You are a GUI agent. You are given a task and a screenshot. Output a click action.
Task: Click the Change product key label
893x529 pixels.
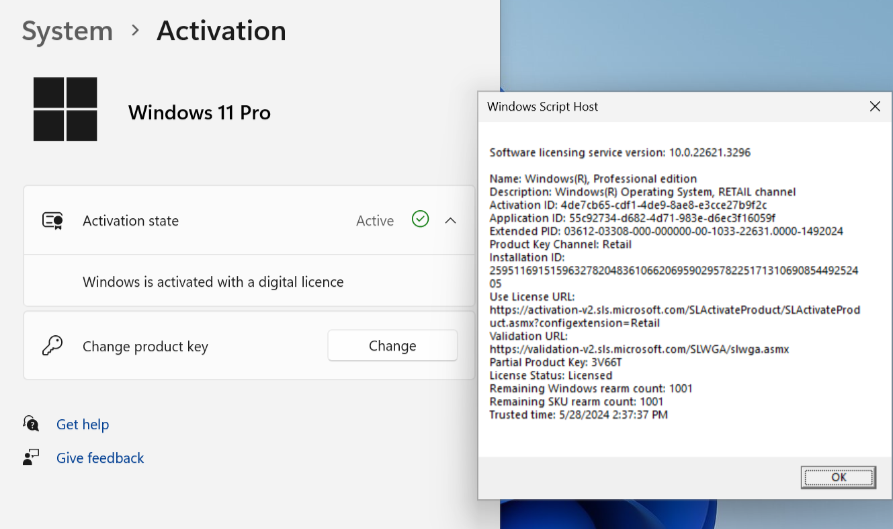point(145,346)
